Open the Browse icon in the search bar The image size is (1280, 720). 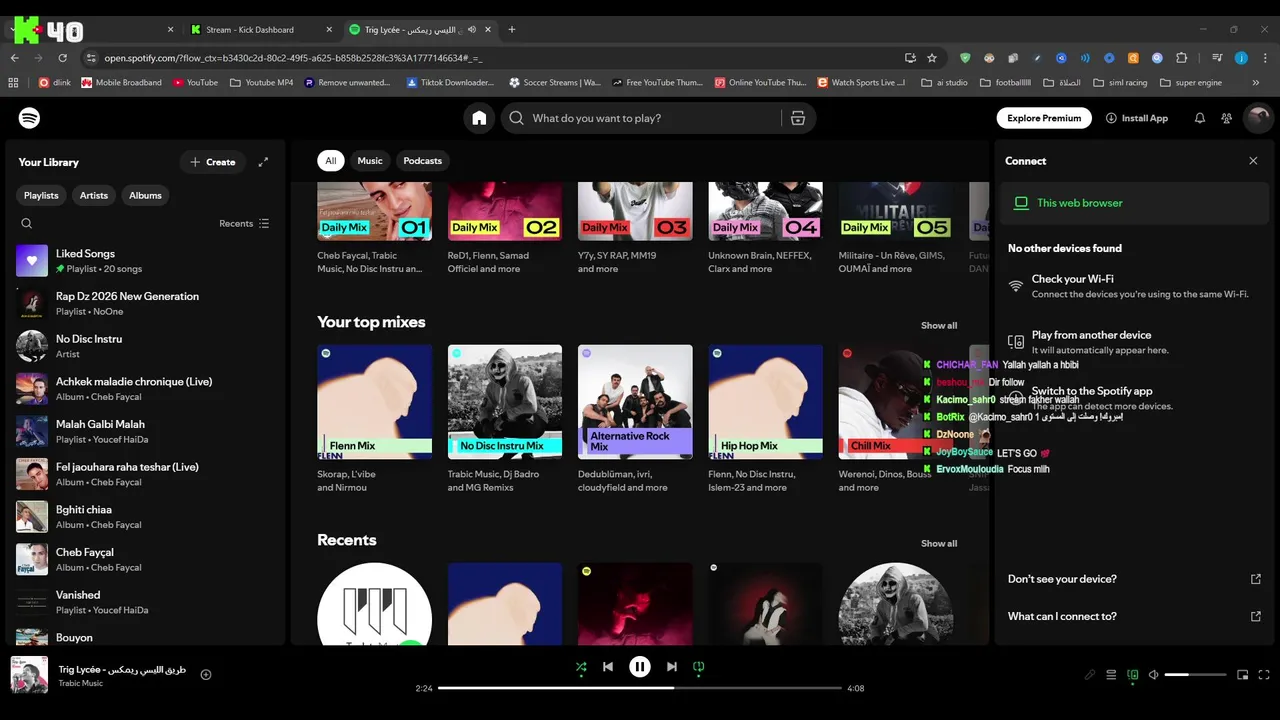(x=797, y=118)
